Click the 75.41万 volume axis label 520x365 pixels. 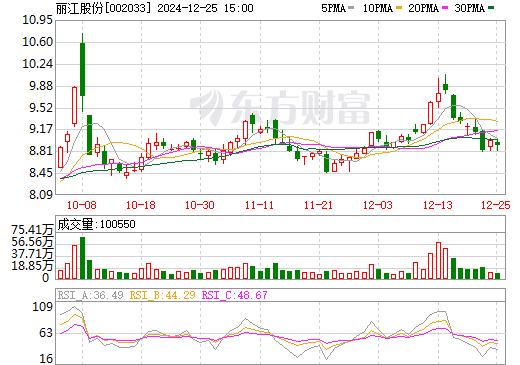(x=32, y=230)
